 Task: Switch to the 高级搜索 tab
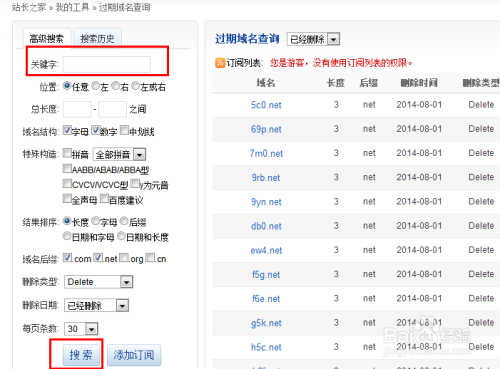47,39
